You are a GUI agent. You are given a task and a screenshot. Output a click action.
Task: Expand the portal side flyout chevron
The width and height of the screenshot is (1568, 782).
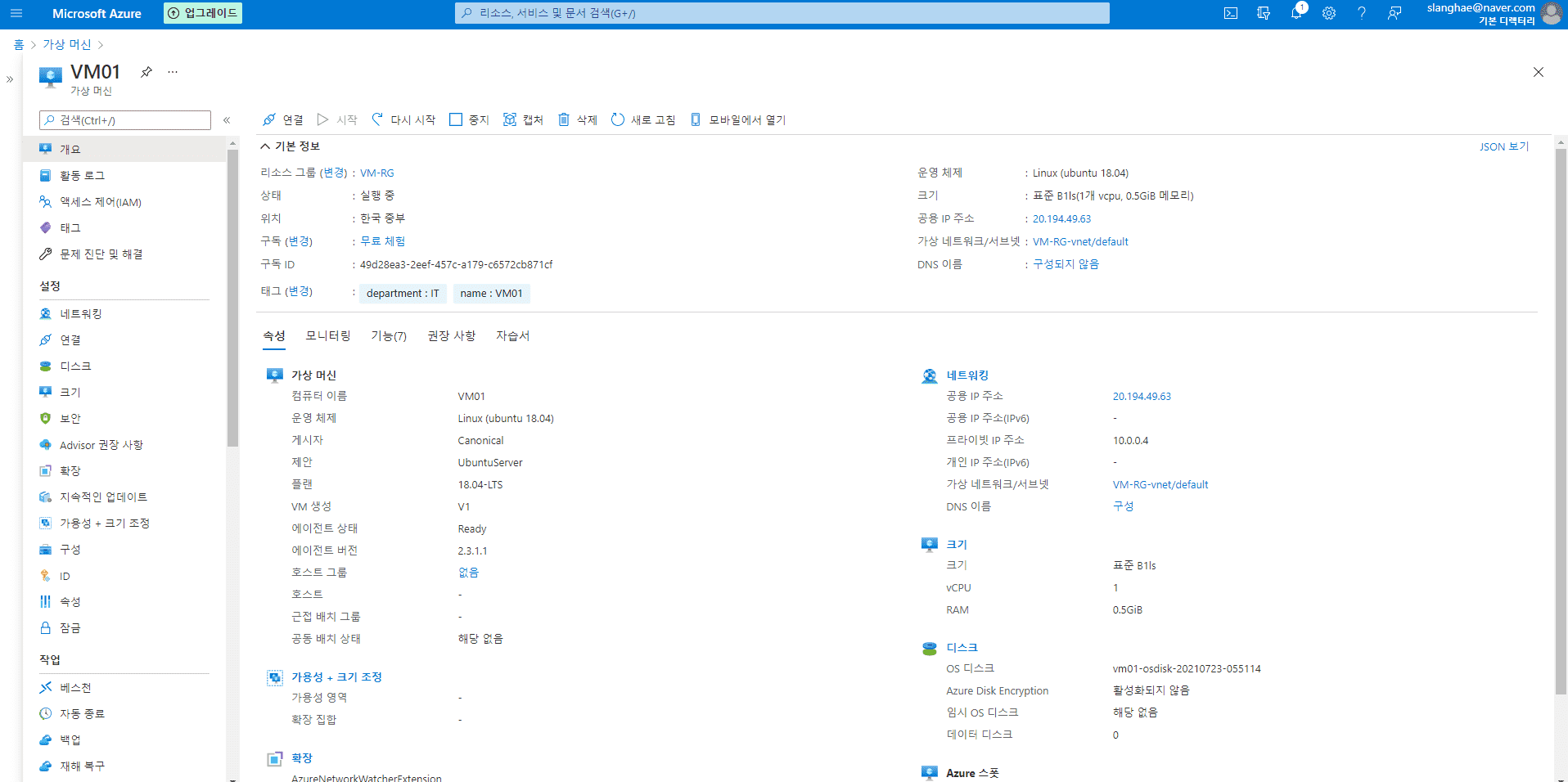tap(10, 79)
